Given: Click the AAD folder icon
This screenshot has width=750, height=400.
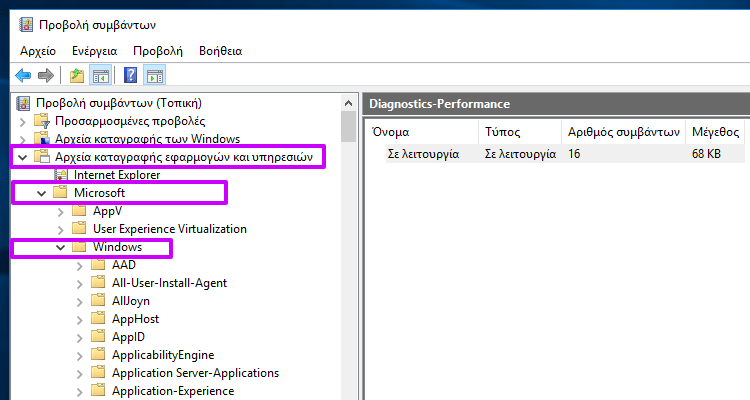Looking at the screenshot, I should click(98, 265).
